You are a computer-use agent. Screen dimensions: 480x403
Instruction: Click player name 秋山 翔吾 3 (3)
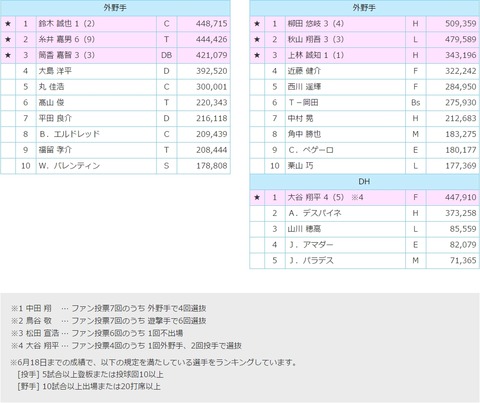point(316,39)
